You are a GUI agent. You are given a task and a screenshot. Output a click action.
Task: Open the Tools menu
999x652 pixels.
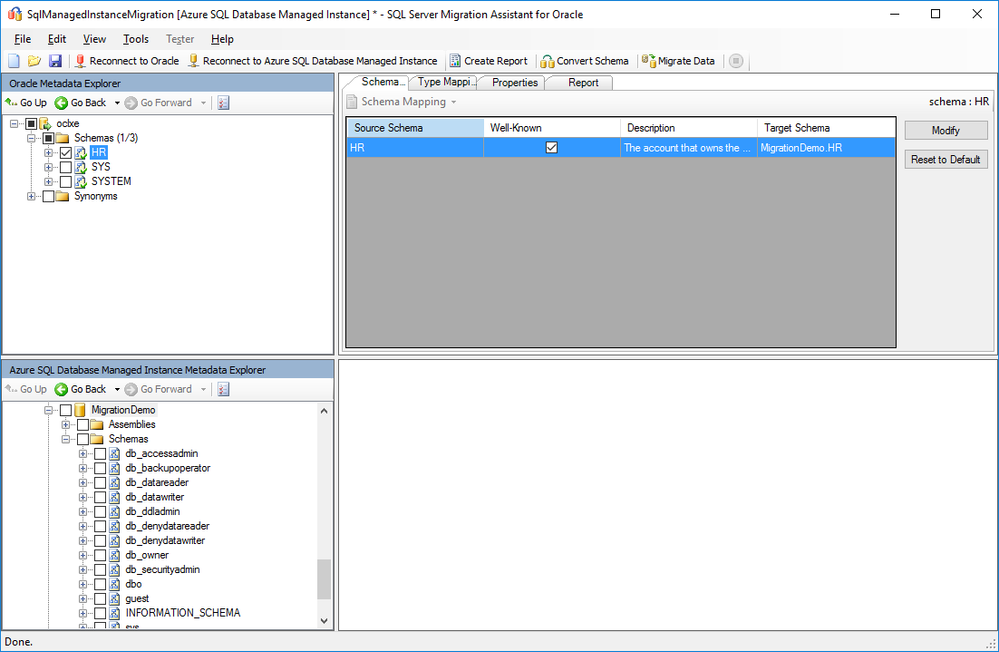(136, 39)
